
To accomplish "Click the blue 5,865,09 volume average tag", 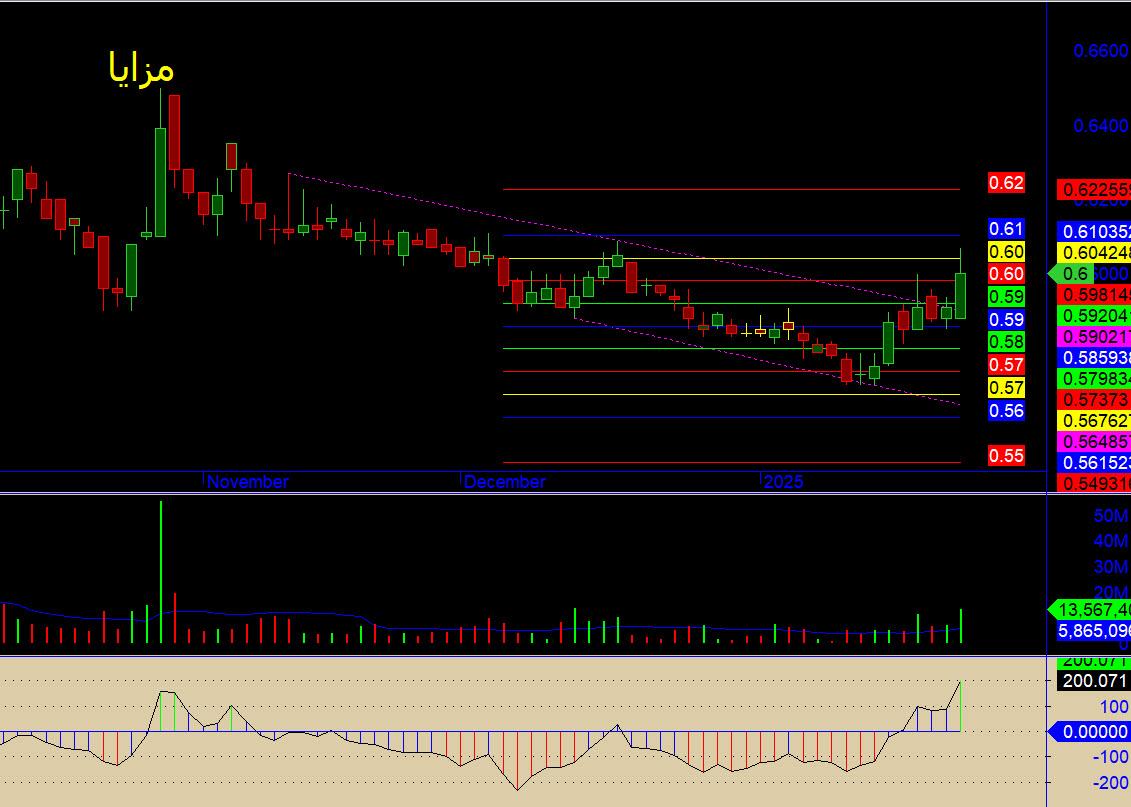I will 1093,631.
